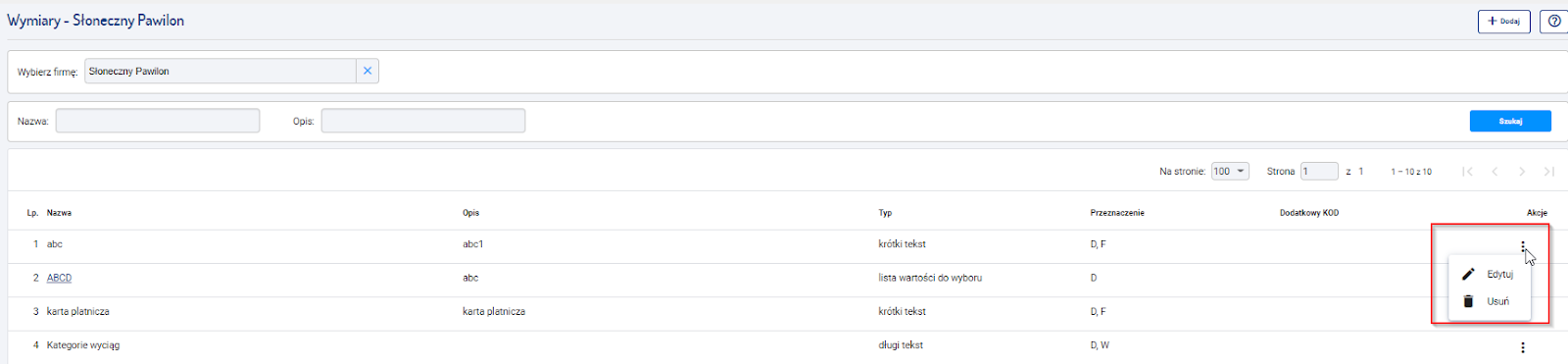Screen dimensions: 1568x364
Task: Open actions menu for Kategorie wyciąg row
Action: point(1523,347)
